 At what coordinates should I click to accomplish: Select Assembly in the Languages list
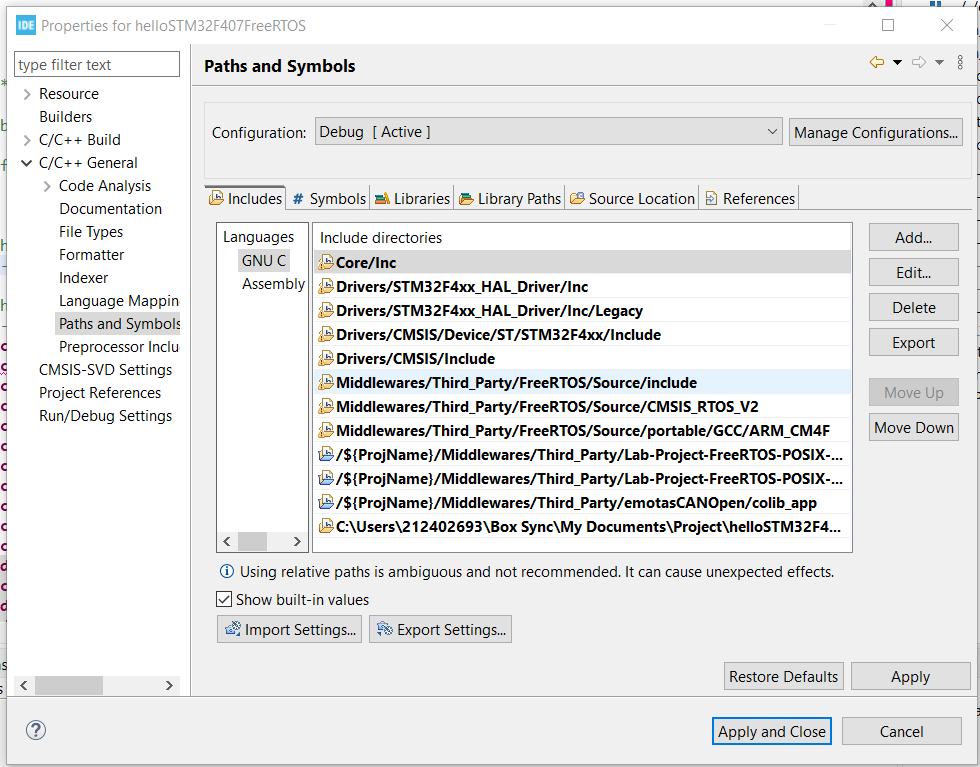coord(272,284)
